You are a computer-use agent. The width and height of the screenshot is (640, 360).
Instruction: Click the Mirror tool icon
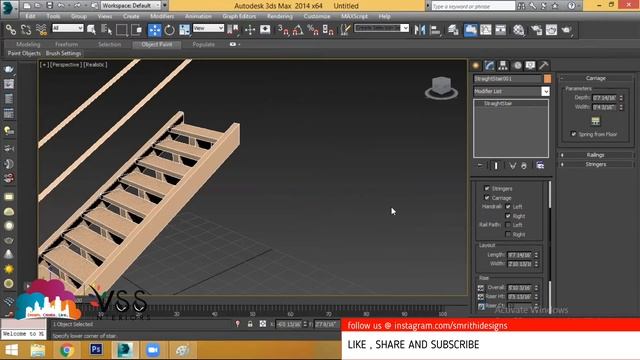[x=420, y=29]
